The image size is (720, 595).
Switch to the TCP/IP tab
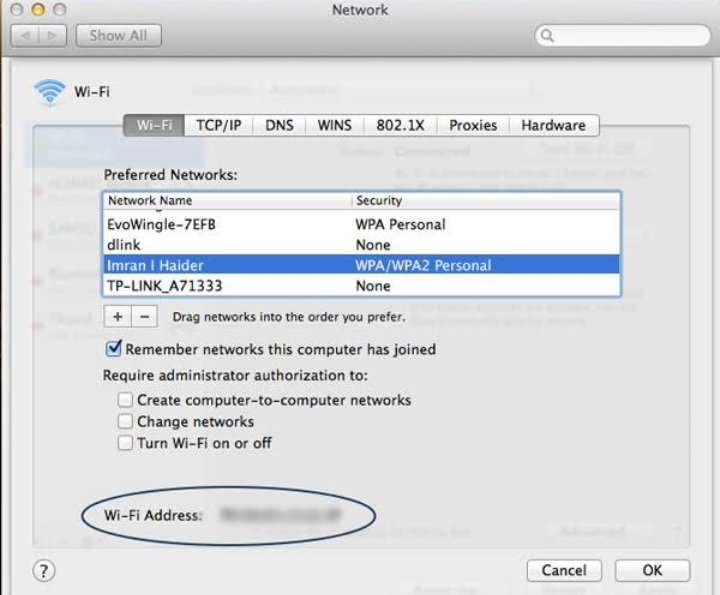coord(218,125)
